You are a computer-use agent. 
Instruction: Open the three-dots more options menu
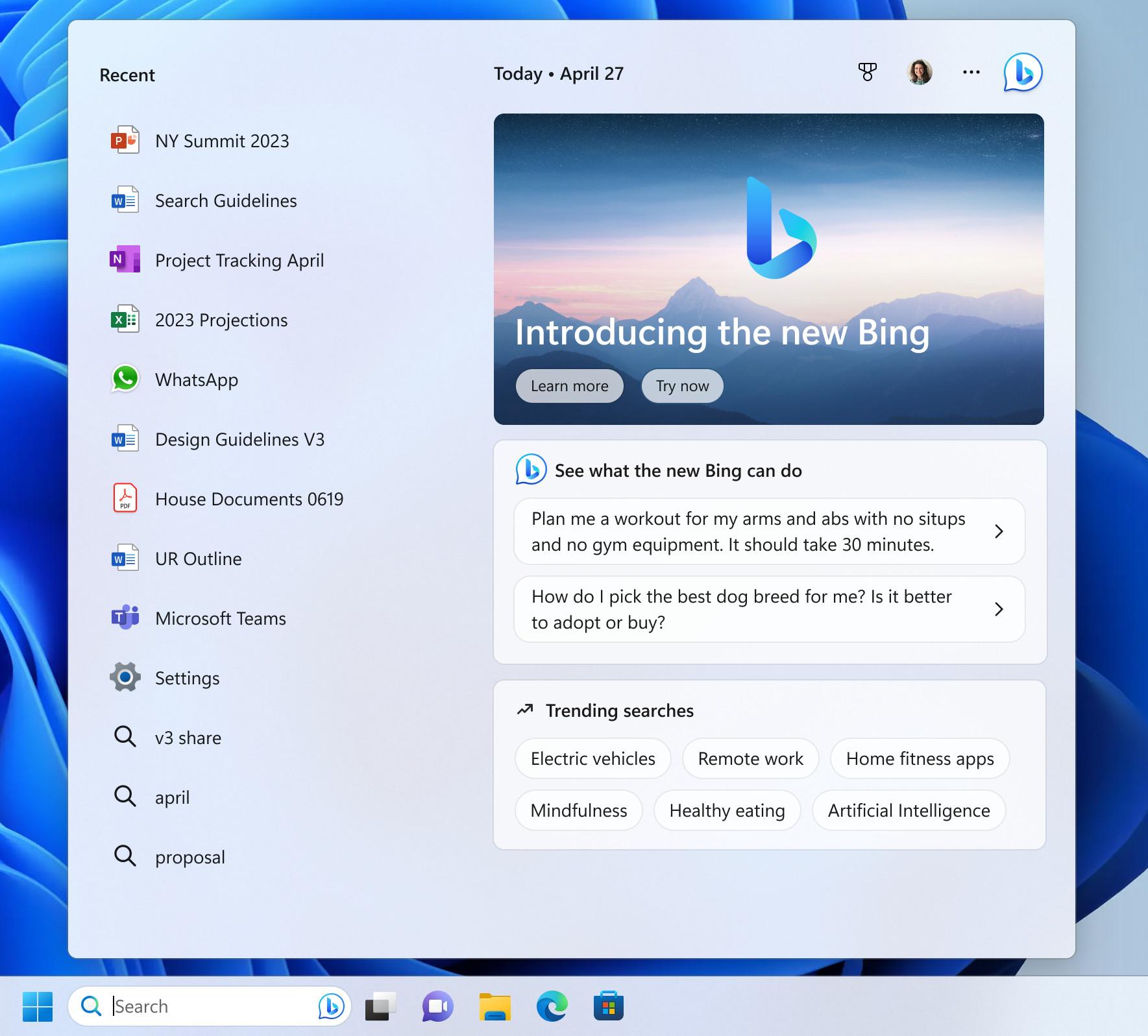971,72
